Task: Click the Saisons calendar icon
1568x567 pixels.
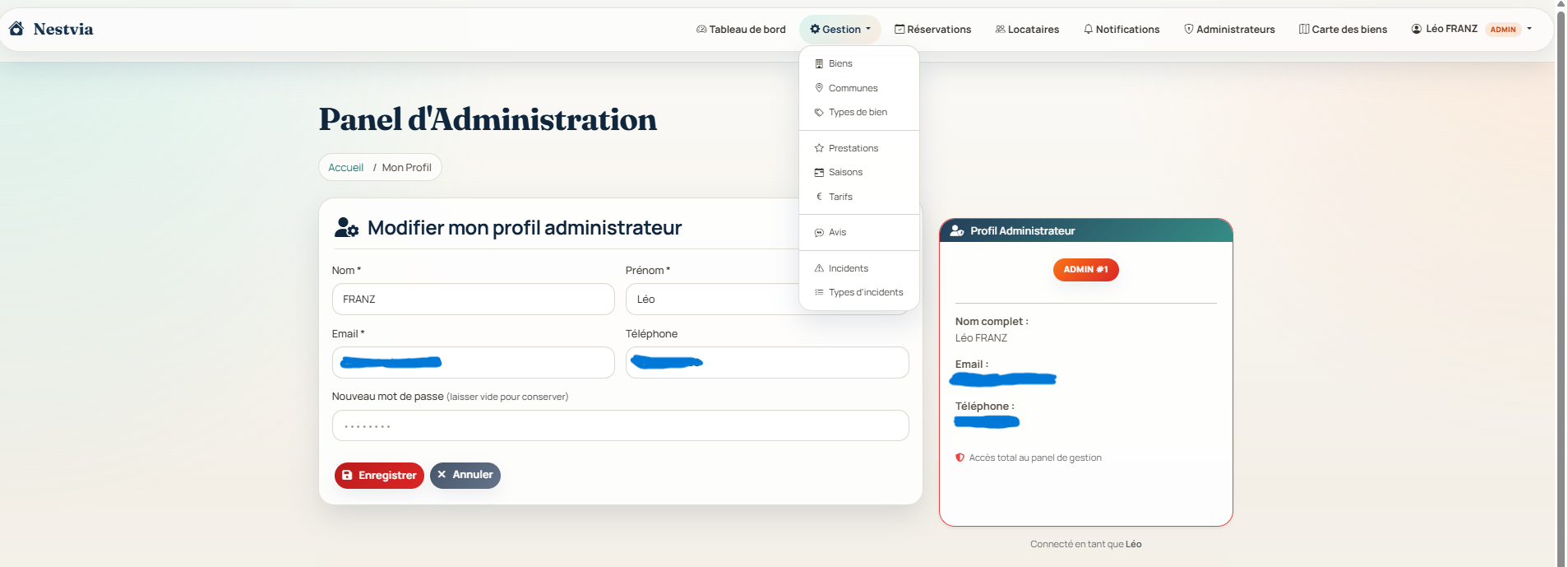Action: [x=819, y=173]
